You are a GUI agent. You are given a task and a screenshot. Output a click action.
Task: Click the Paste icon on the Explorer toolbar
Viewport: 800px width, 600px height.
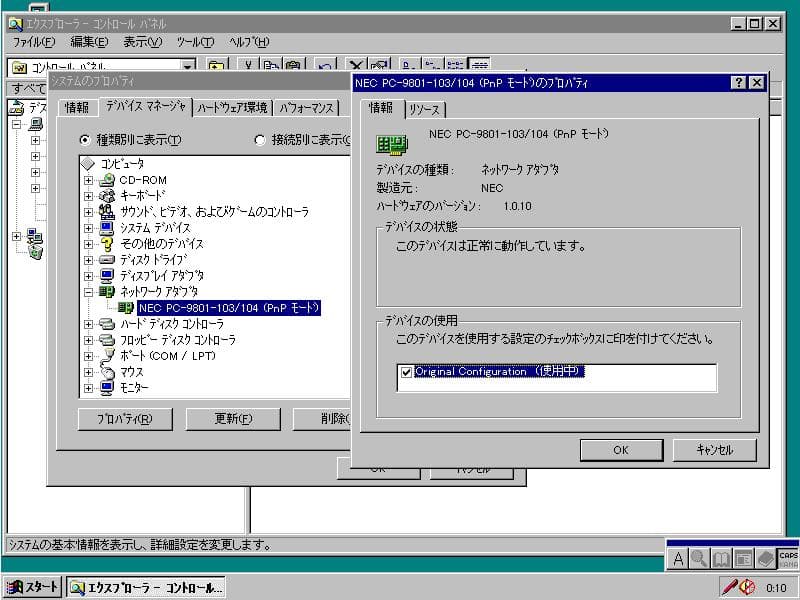(294, 65)
